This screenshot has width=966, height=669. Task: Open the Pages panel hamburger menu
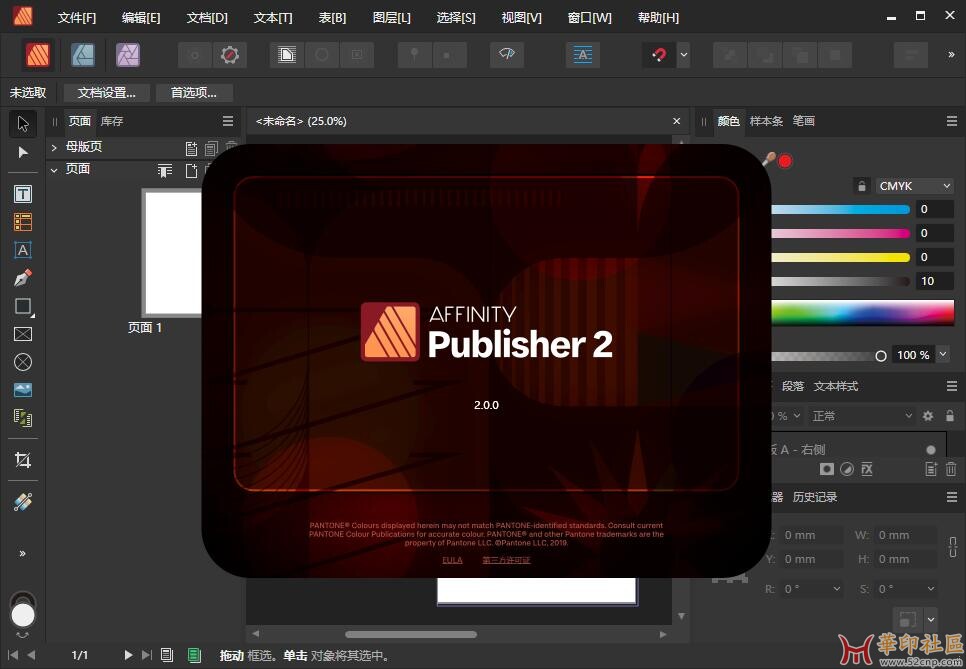tap(228, 121)
